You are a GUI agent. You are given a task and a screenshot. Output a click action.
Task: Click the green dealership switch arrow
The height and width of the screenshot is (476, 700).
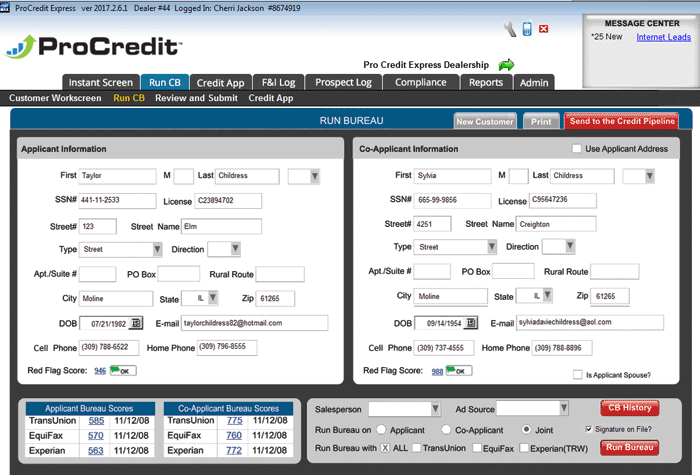pyautogui.click(x=506, y=65)
